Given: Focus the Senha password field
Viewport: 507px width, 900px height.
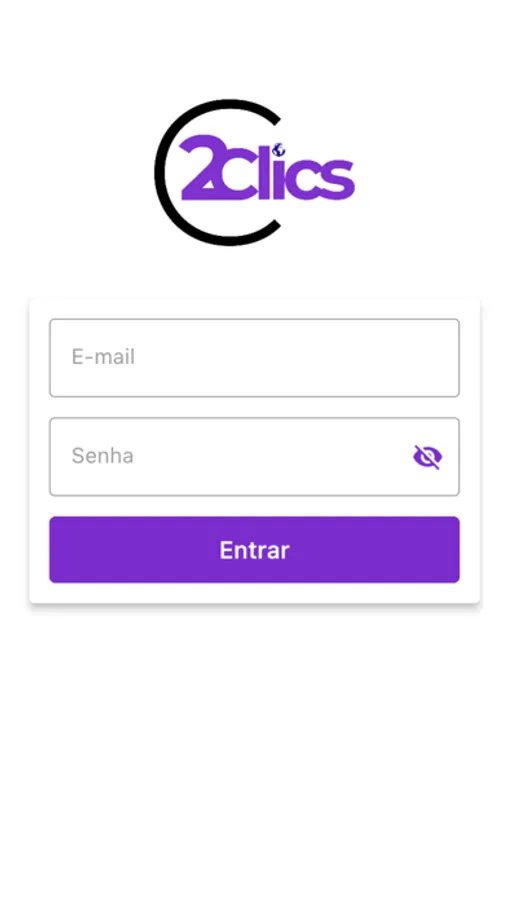Looking at the screenshot, I should pyautogui.click(x=254, y=456).
